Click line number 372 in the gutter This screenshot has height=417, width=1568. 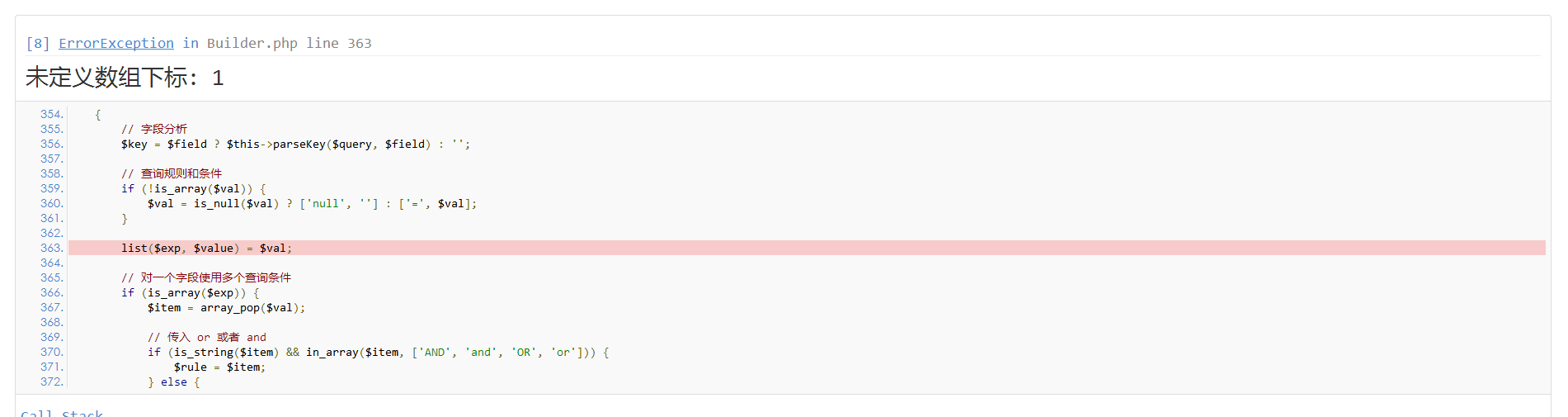tap(51, 381)
